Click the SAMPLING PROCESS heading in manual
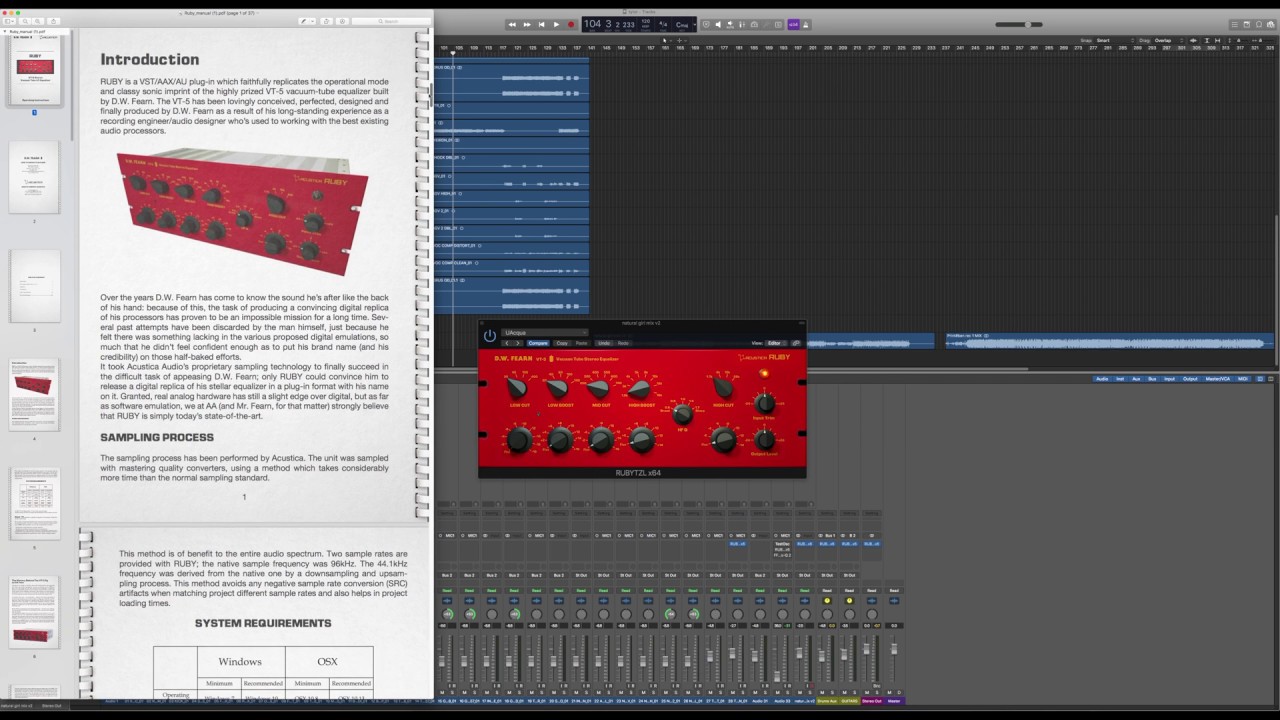This screenshot has width=1280, height=720. click(157, 437)
